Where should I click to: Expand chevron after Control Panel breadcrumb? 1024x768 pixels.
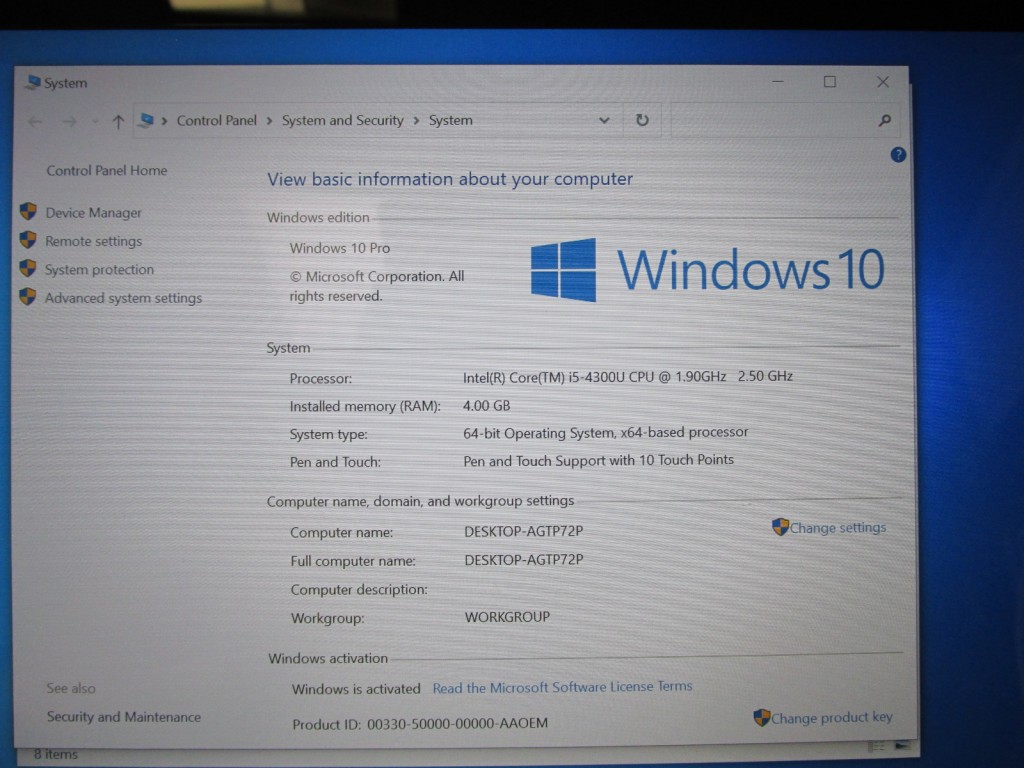(269, 121)
